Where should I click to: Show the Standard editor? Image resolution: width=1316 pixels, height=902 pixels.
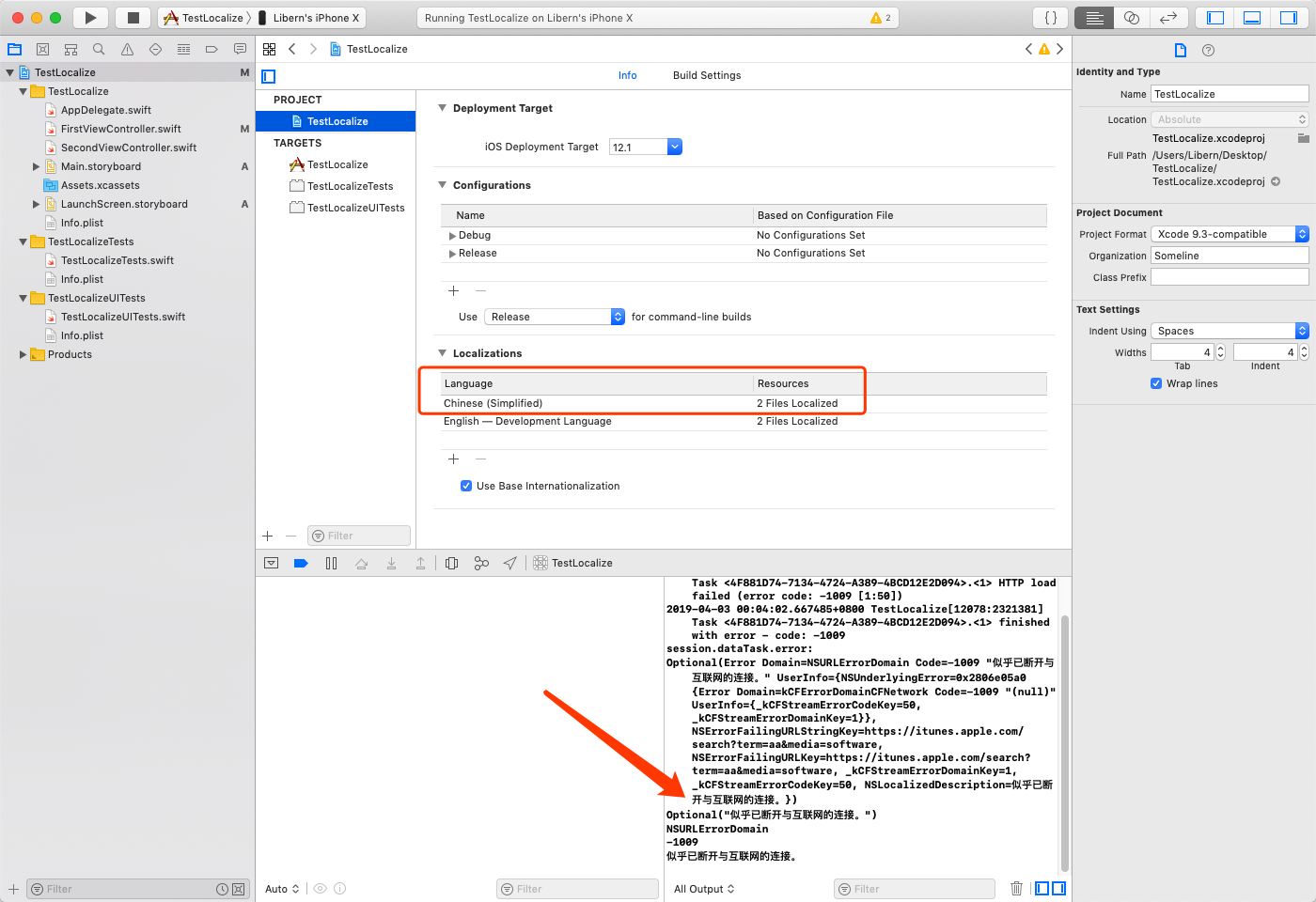tap(1094, 18)
